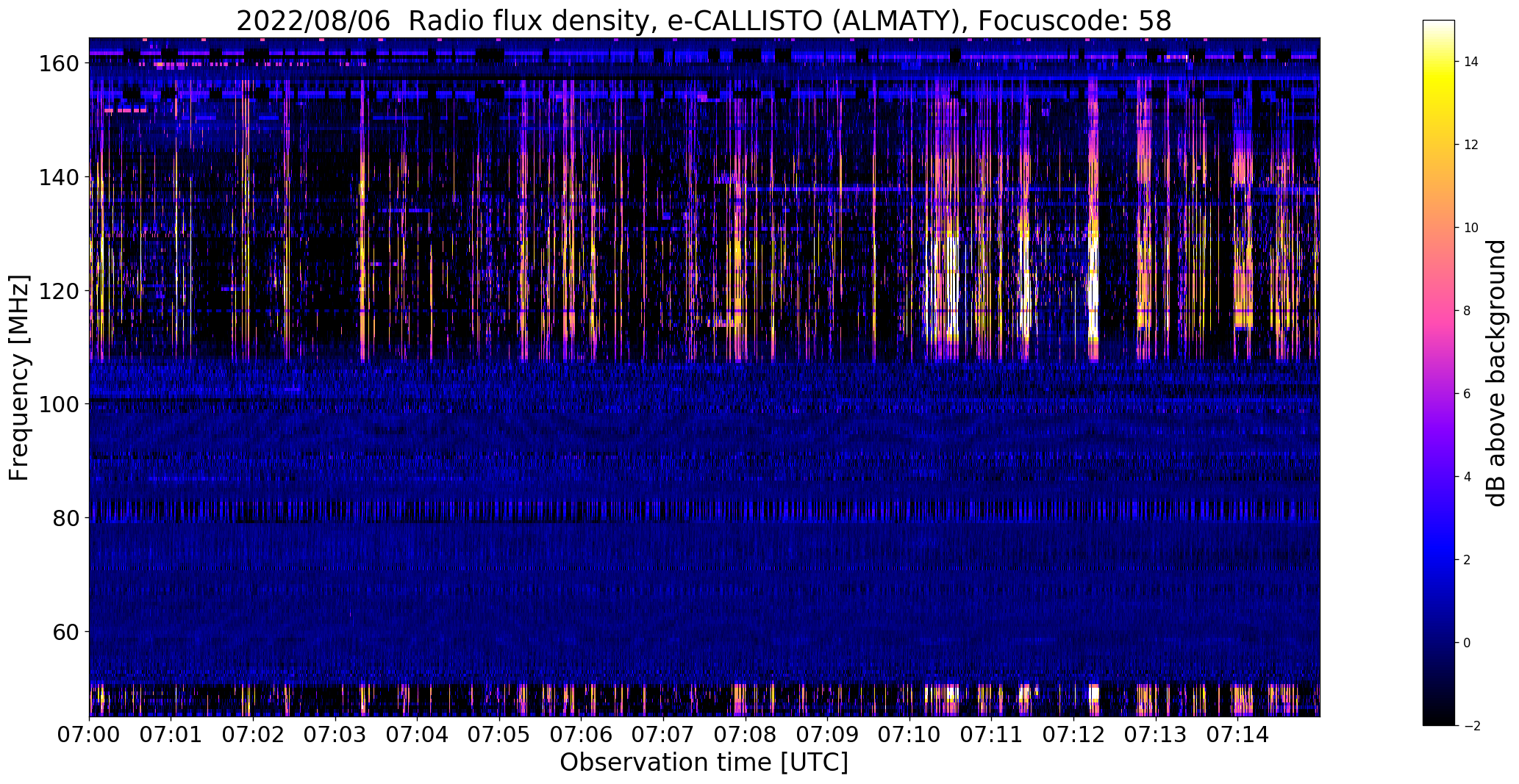This screenshot has width=1519, height=784.
Task: Click the colorbar tick label 12
Action: pos(1471,145)
